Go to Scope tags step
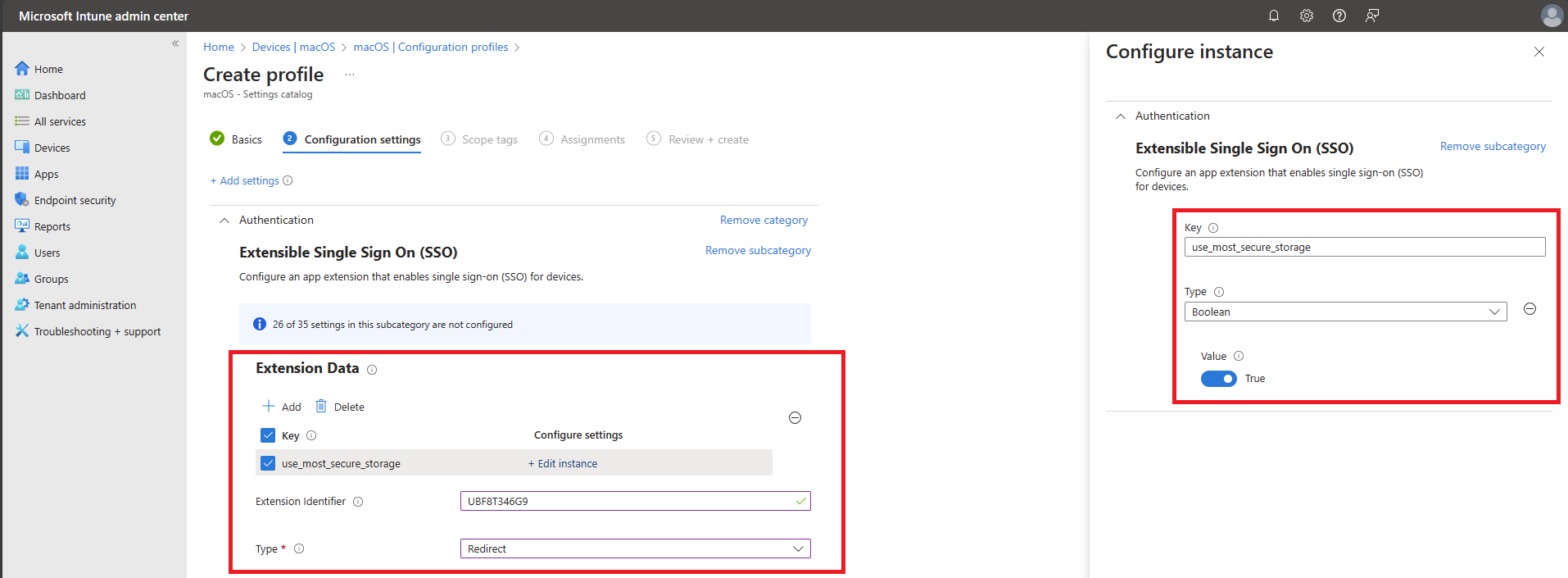 point(479,139)
